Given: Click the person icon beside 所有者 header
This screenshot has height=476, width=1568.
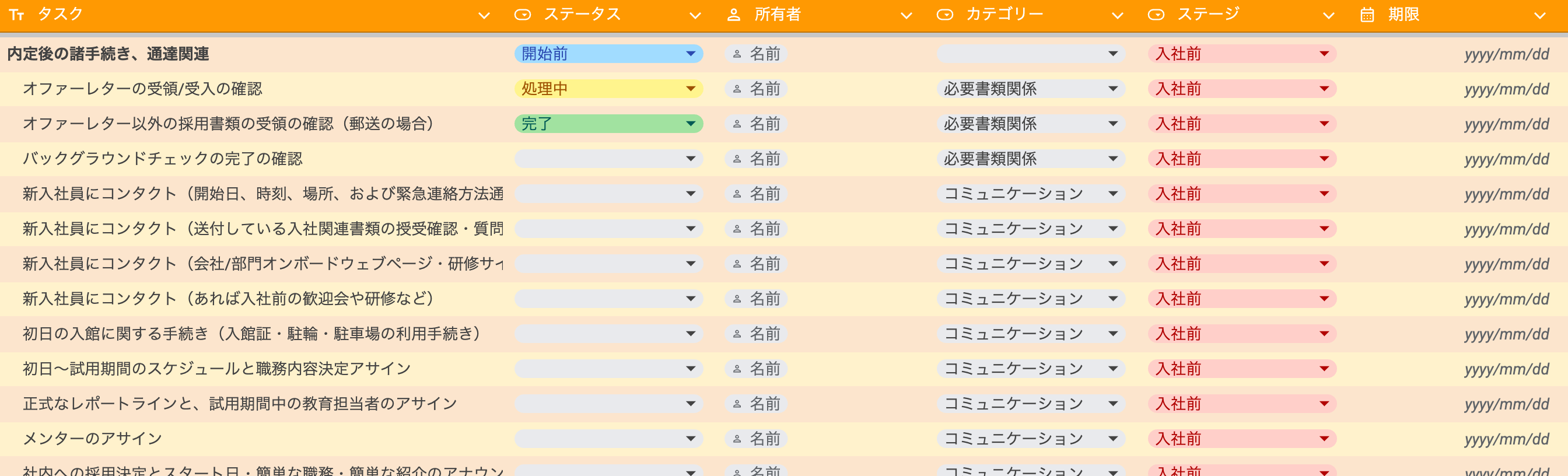Looking at the screenshot, I should pyautogui.click(x=733, y=15).
